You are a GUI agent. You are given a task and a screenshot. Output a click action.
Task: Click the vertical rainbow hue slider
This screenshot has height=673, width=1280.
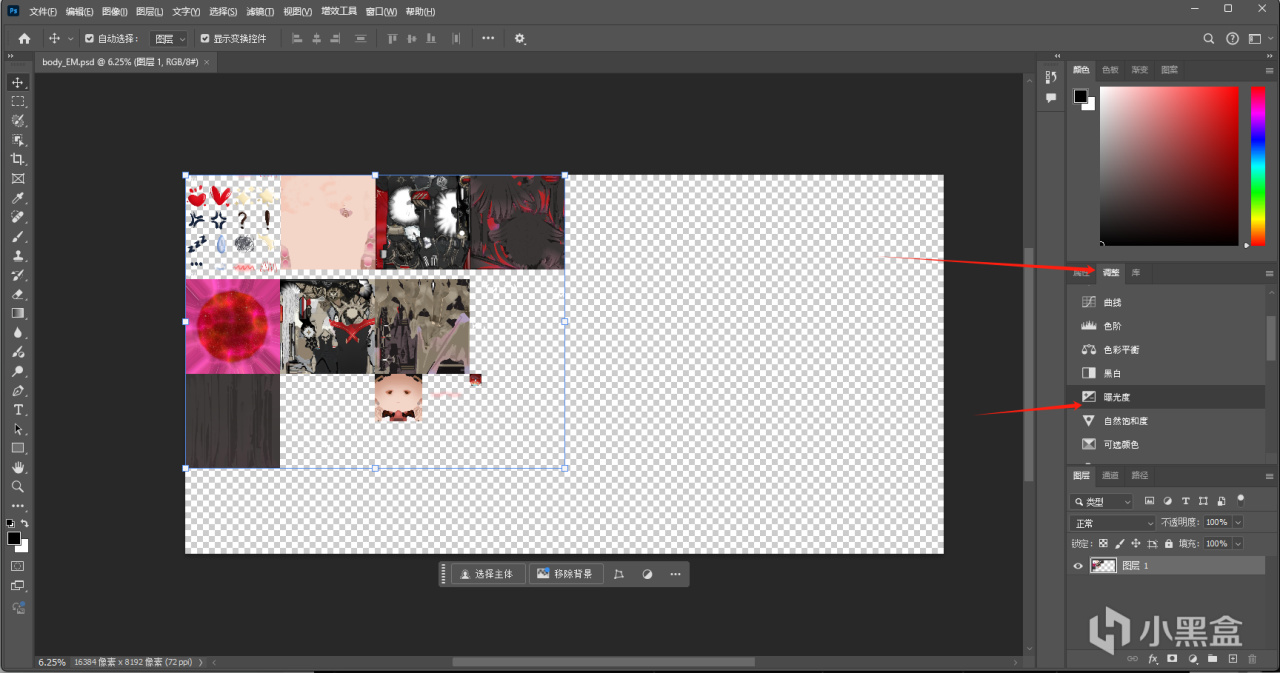[1258, 165]
